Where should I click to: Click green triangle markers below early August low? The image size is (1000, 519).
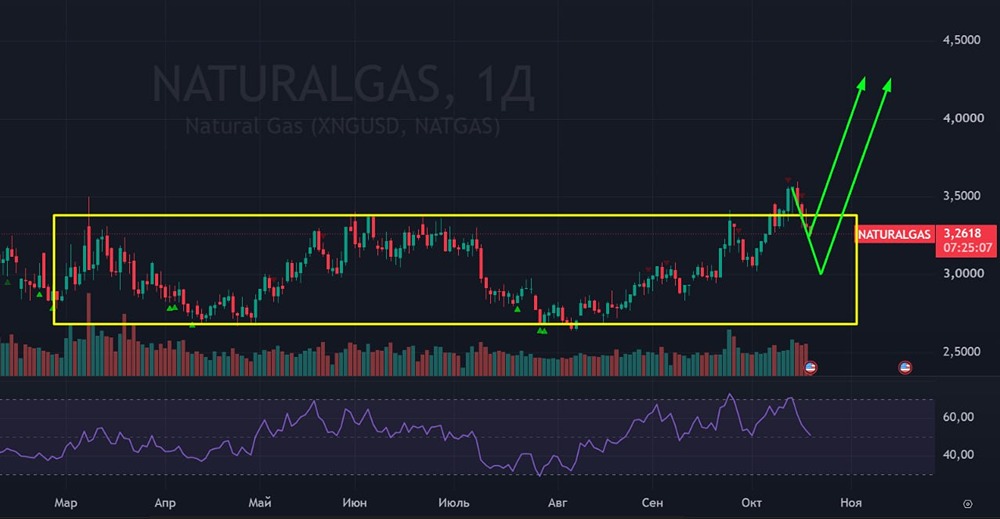[x=541, y=331]
